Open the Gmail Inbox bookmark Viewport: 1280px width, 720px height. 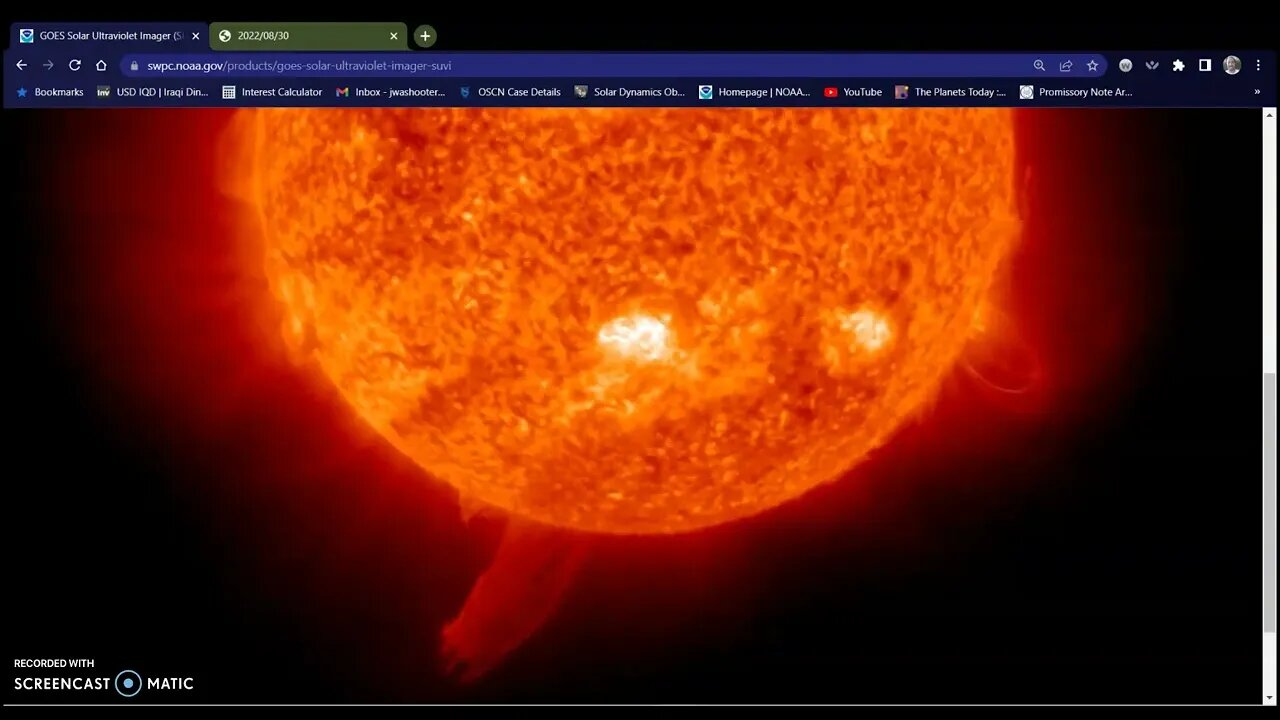pyautogui.click(x=390, y=92)
